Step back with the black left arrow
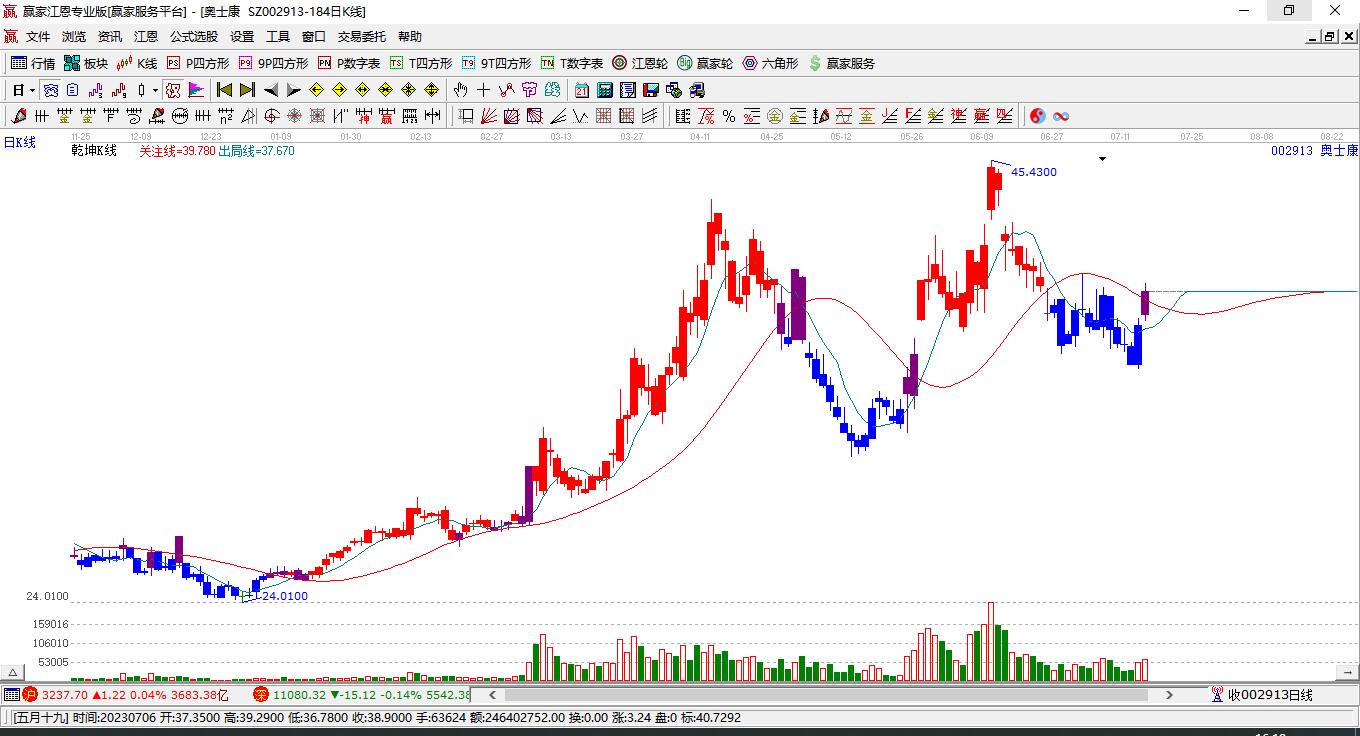1360x736 pixels. tap(270, 90)
